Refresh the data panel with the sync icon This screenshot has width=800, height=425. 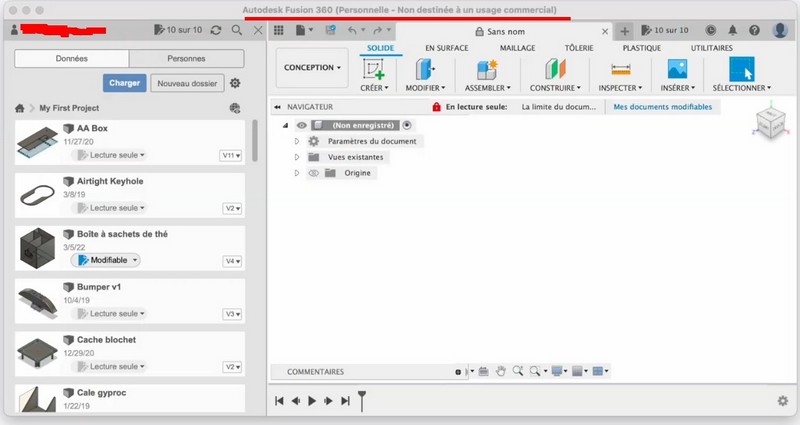[x=215, y=31]
